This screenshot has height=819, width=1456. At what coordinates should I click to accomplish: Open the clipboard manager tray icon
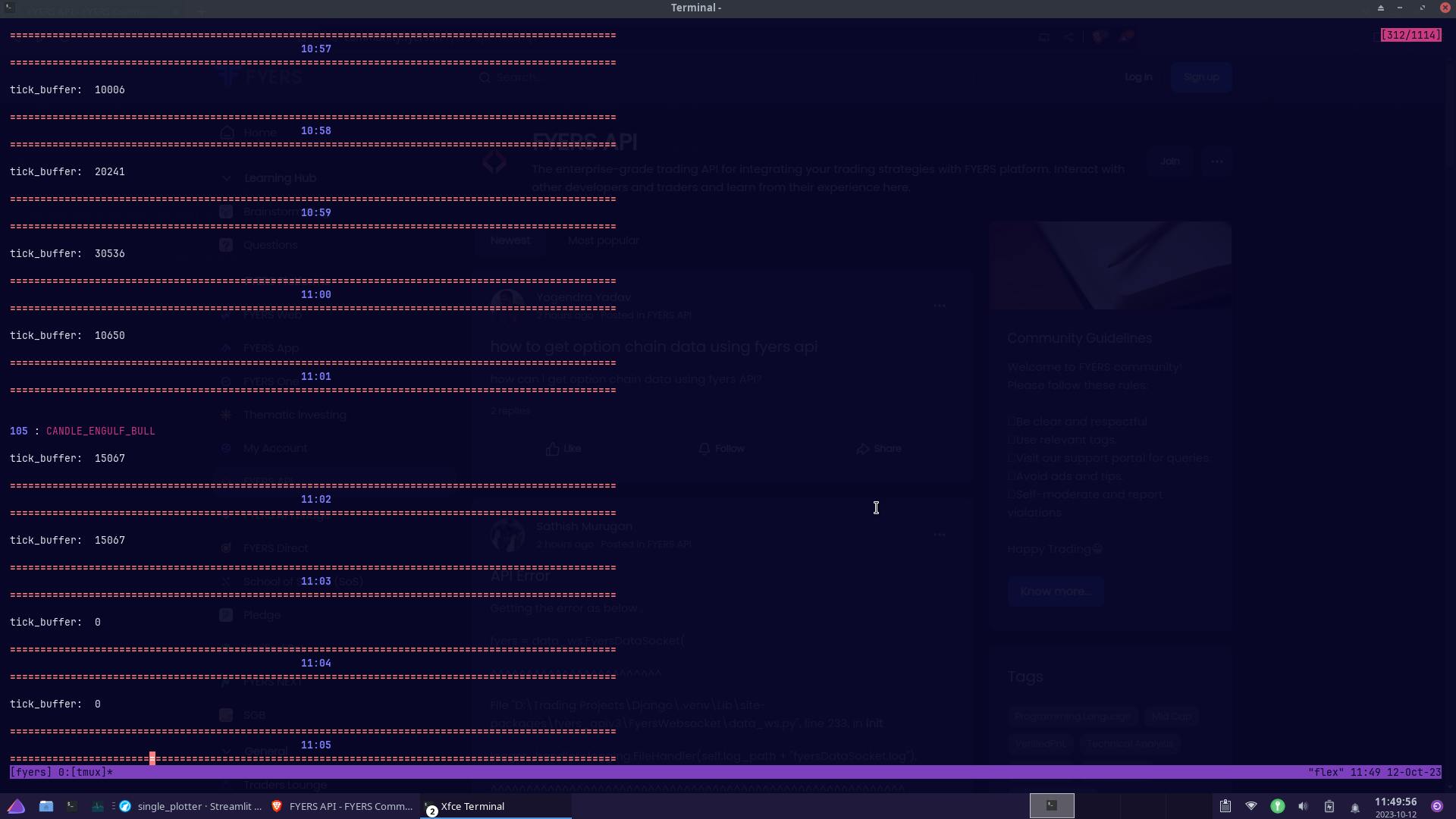pos(1225,806)
